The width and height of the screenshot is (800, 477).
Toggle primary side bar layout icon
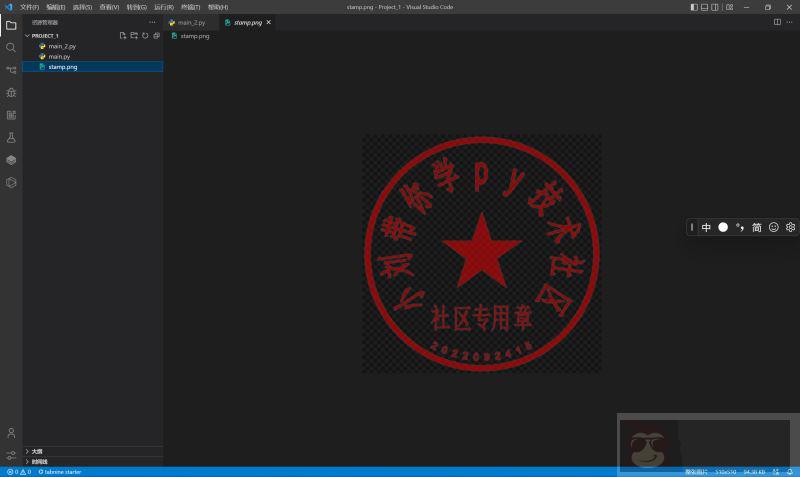694,7
